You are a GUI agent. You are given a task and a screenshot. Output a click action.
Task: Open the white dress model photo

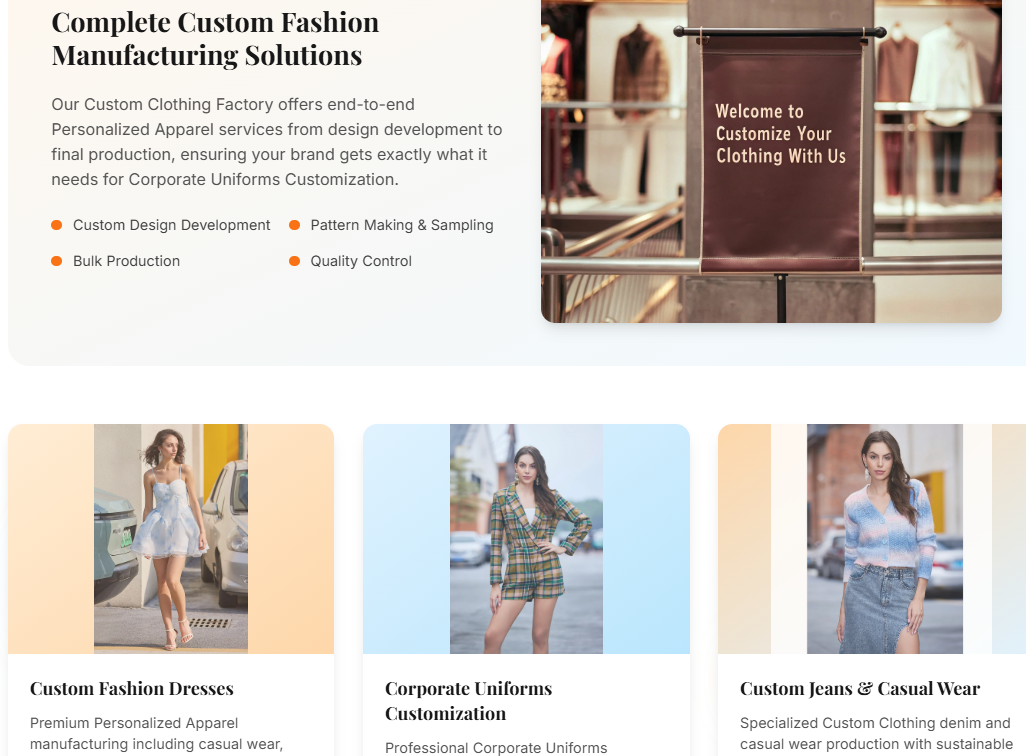point(171,538)
